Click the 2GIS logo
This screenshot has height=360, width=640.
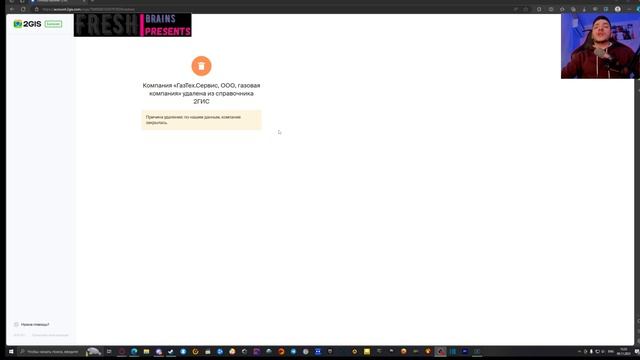pos(27,24)
